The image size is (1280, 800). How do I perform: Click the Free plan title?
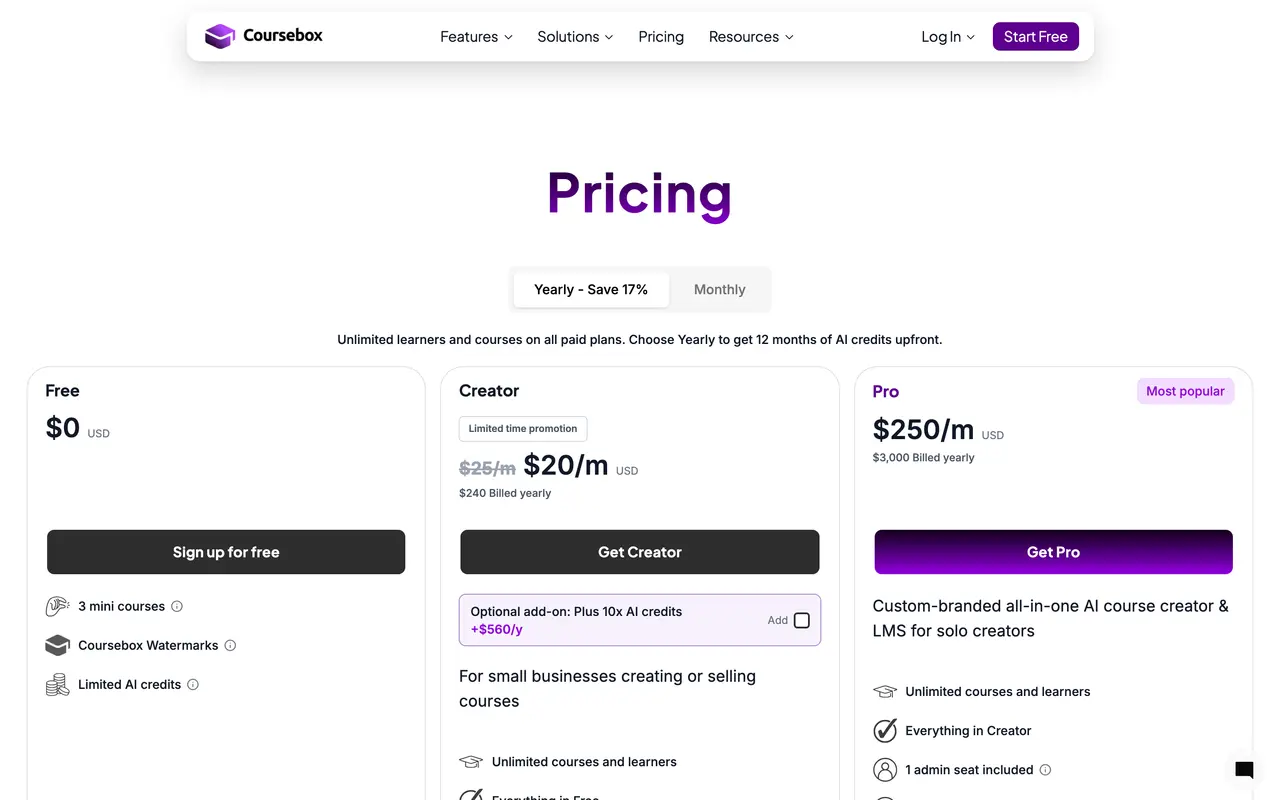62,391
